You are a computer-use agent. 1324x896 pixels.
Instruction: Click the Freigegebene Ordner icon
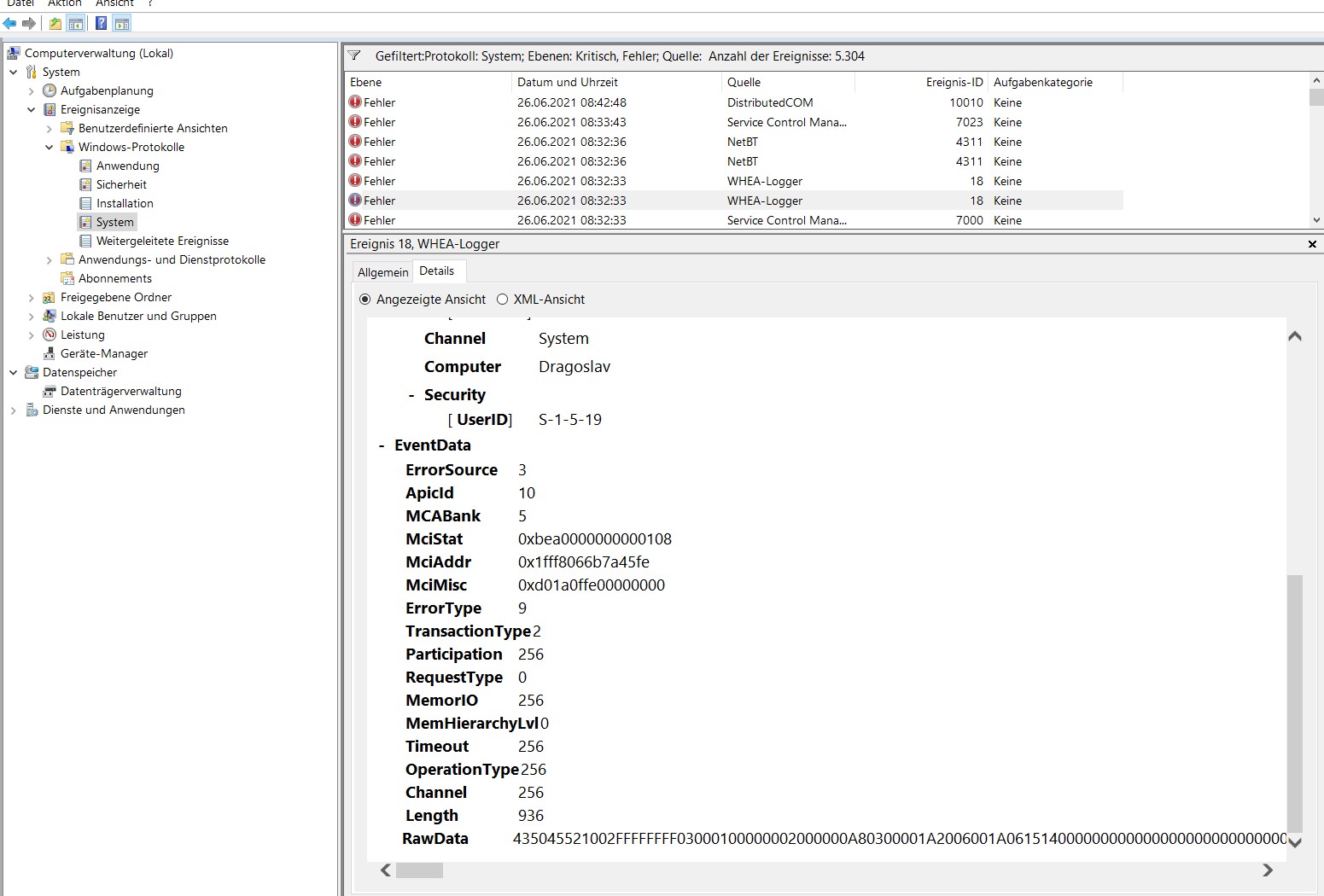point(50,297)
